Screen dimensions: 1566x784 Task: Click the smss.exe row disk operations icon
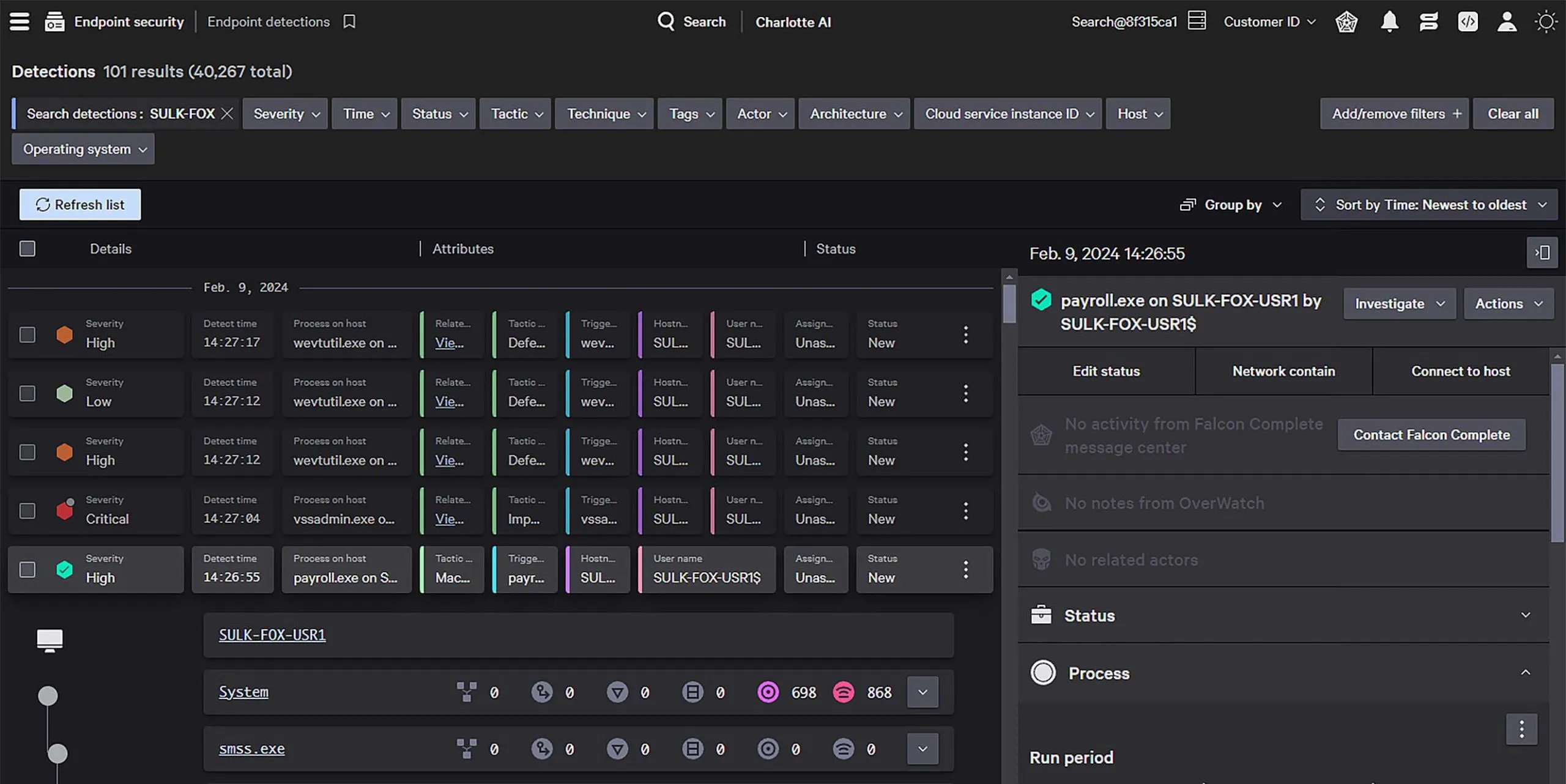point(692,749)
